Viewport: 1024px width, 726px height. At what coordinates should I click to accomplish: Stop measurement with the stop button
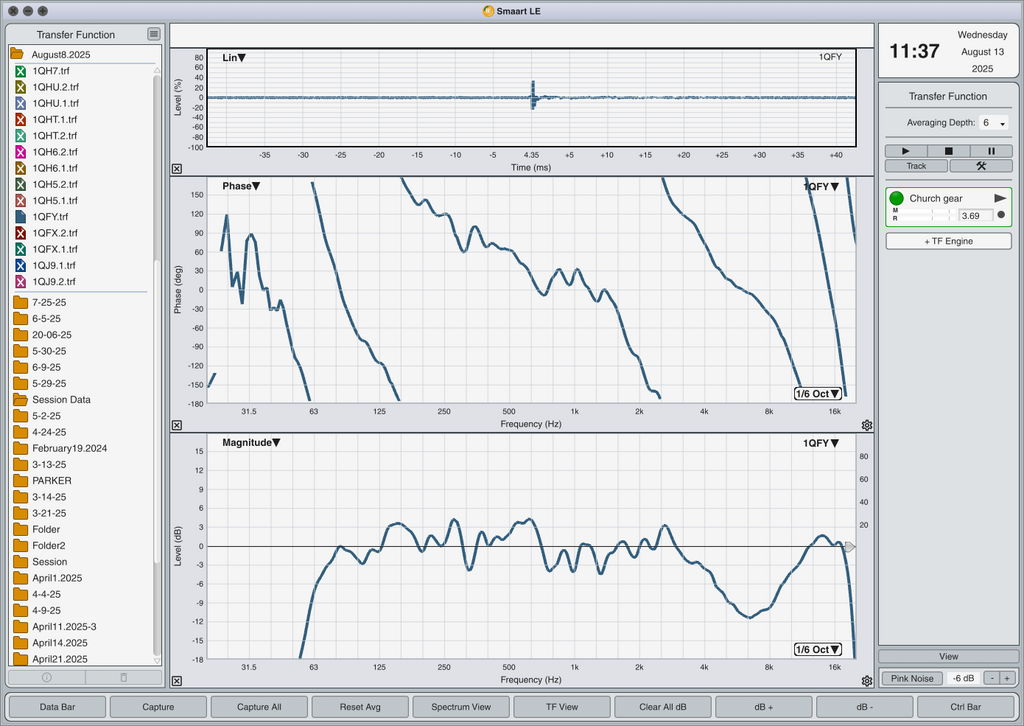pos(948,151)
